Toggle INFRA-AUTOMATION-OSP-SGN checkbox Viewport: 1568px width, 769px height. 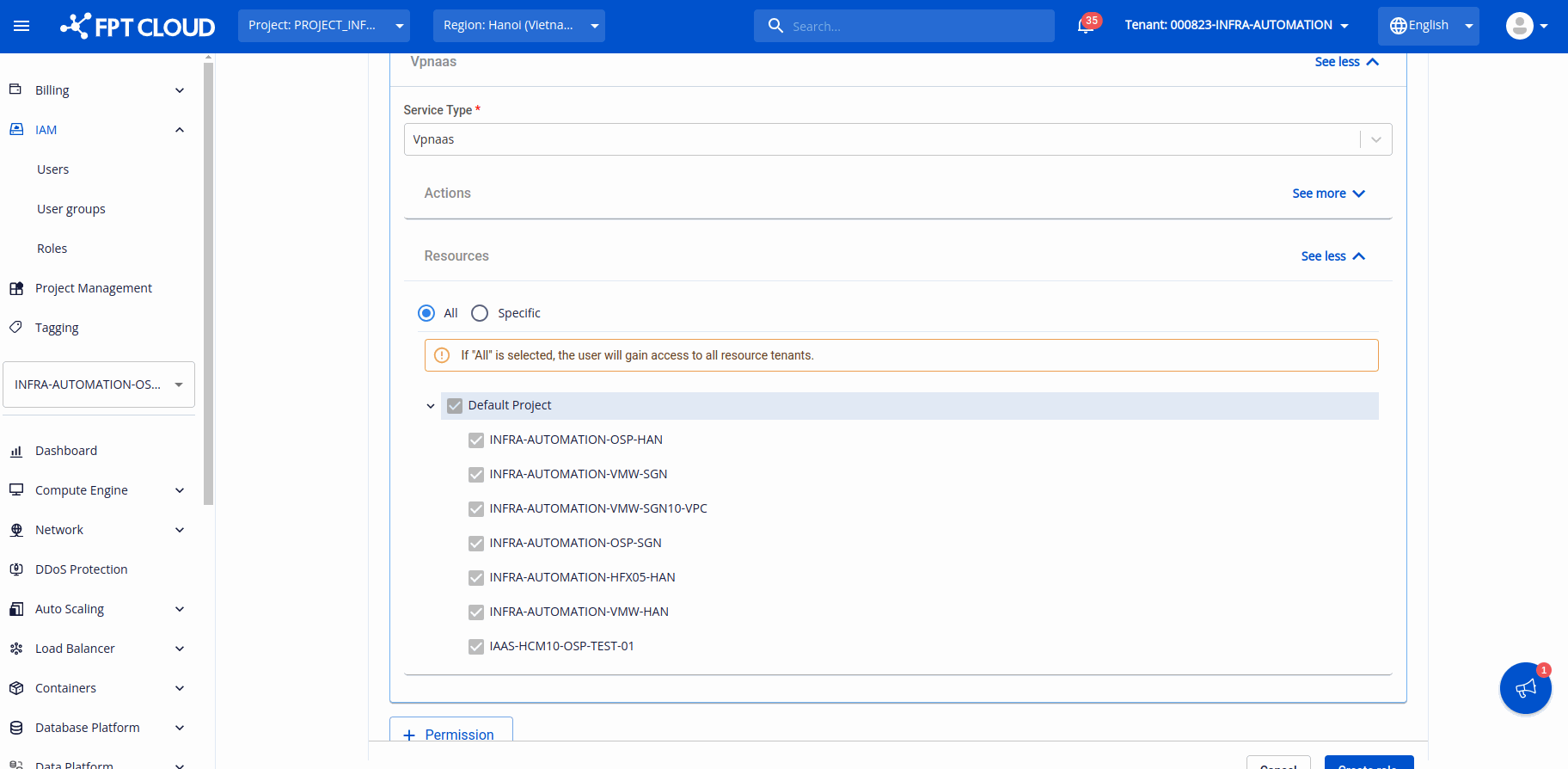[x=476, y=543]
